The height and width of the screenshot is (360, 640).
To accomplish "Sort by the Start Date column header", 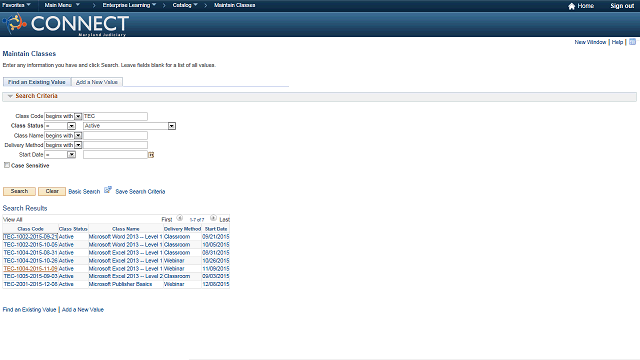I will (x=216, y=229).
